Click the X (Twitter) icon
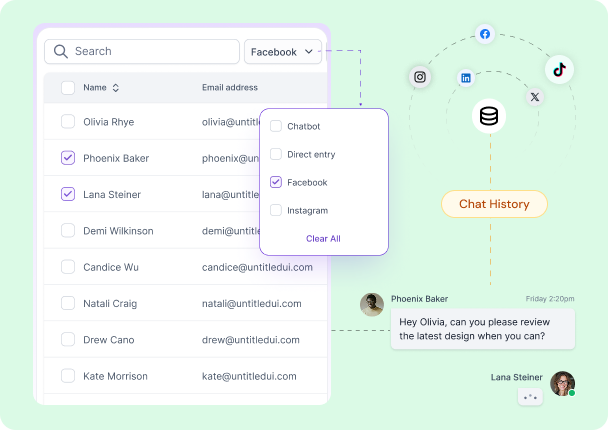The width and height of the screenshot is (608, 430). tap(535, 97)
